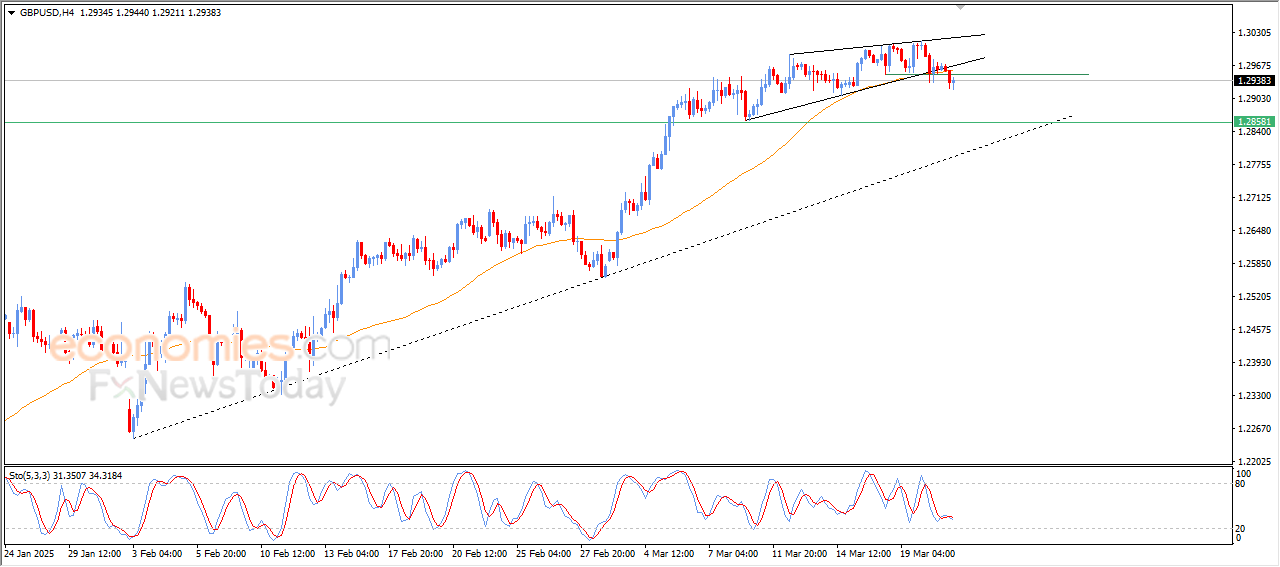Click the 25 Feb 04:00 time label
This screenshot has height=567, width=1280.
(543, 552)
